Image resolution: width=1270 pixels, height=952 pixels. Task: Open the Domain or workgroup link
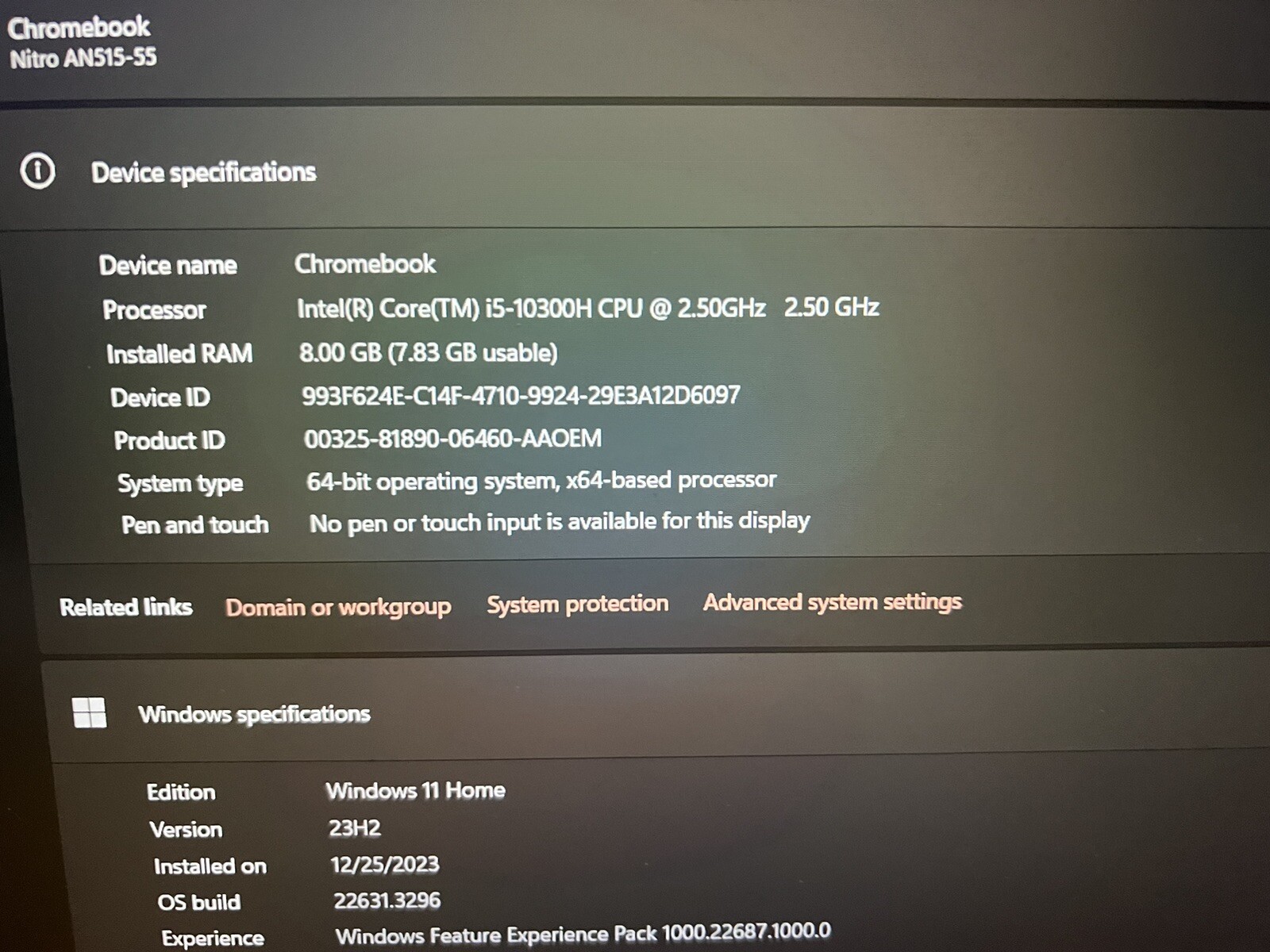coord(338,607)
